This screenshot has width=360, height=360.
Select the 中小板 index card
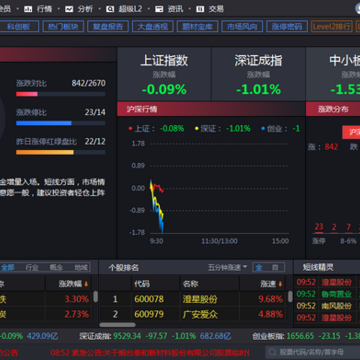click(333, 74)
